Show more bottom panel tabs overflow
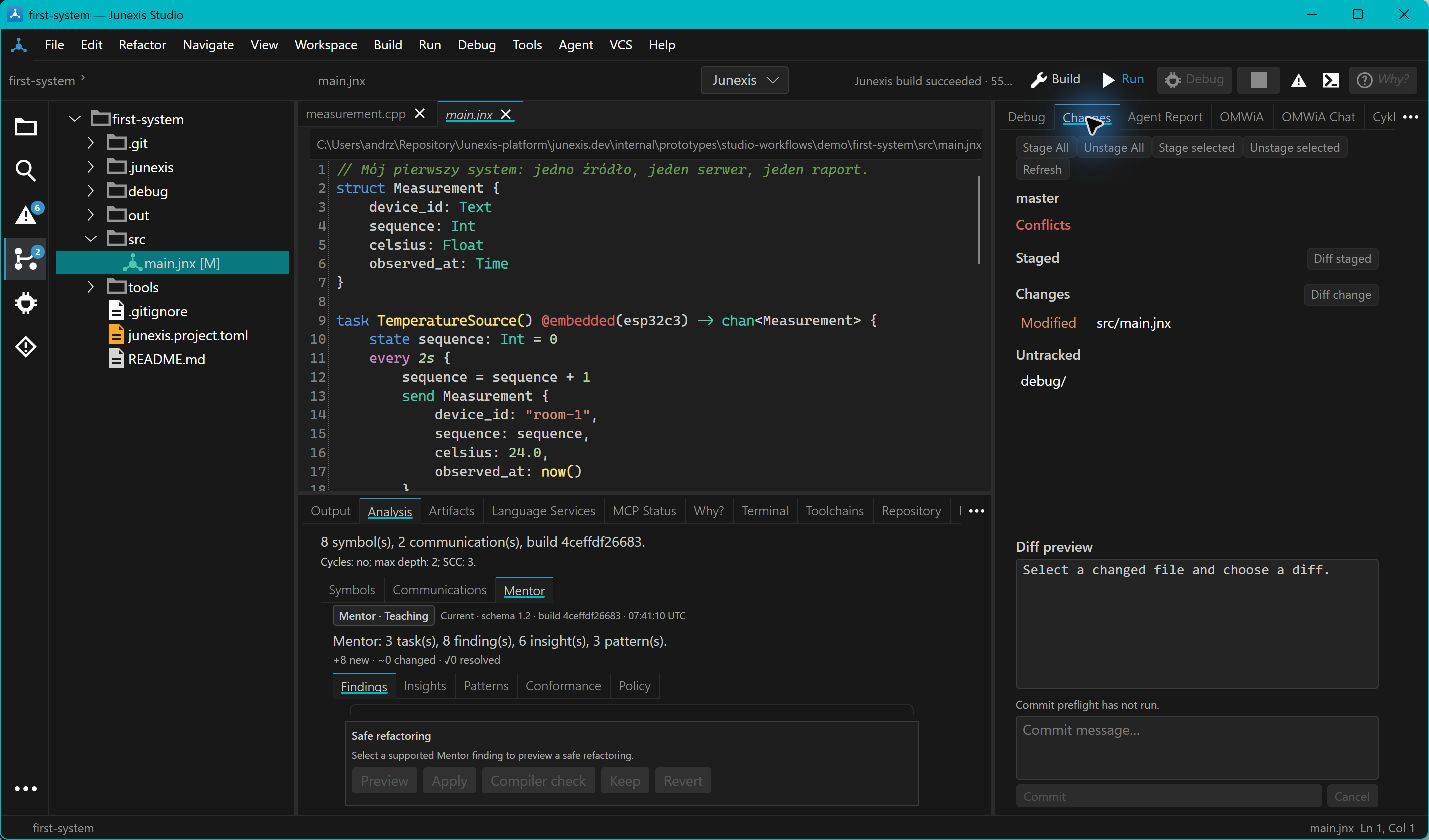 point(976,510)
